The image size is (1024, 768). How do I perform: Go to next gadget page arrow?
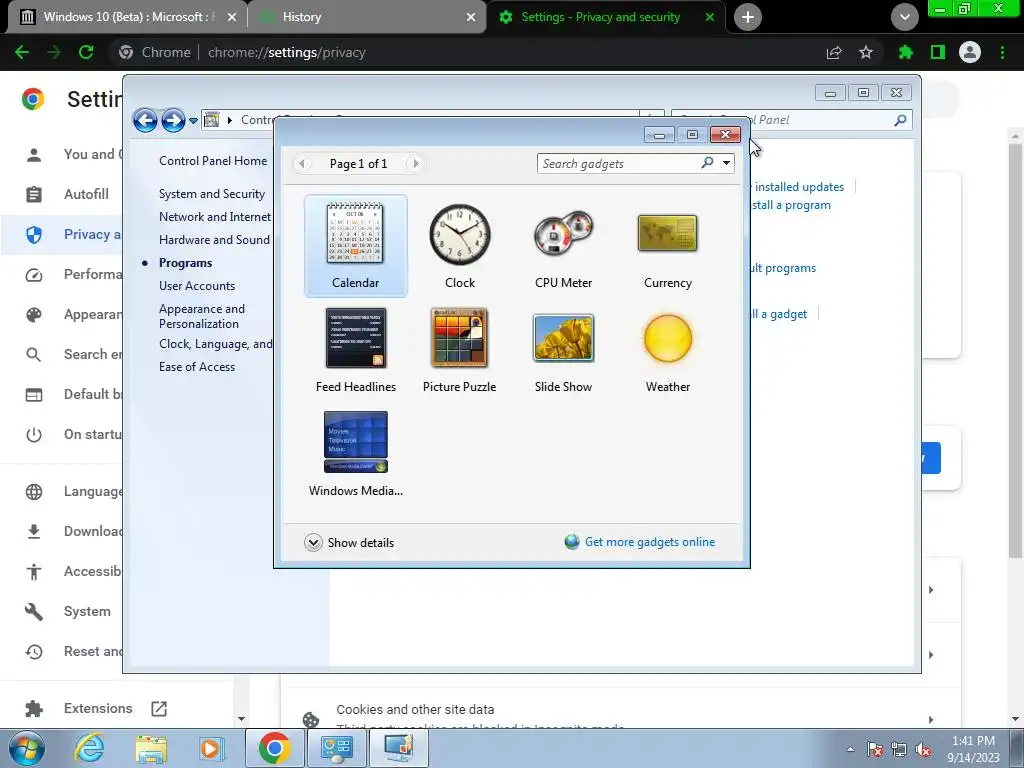416,163
